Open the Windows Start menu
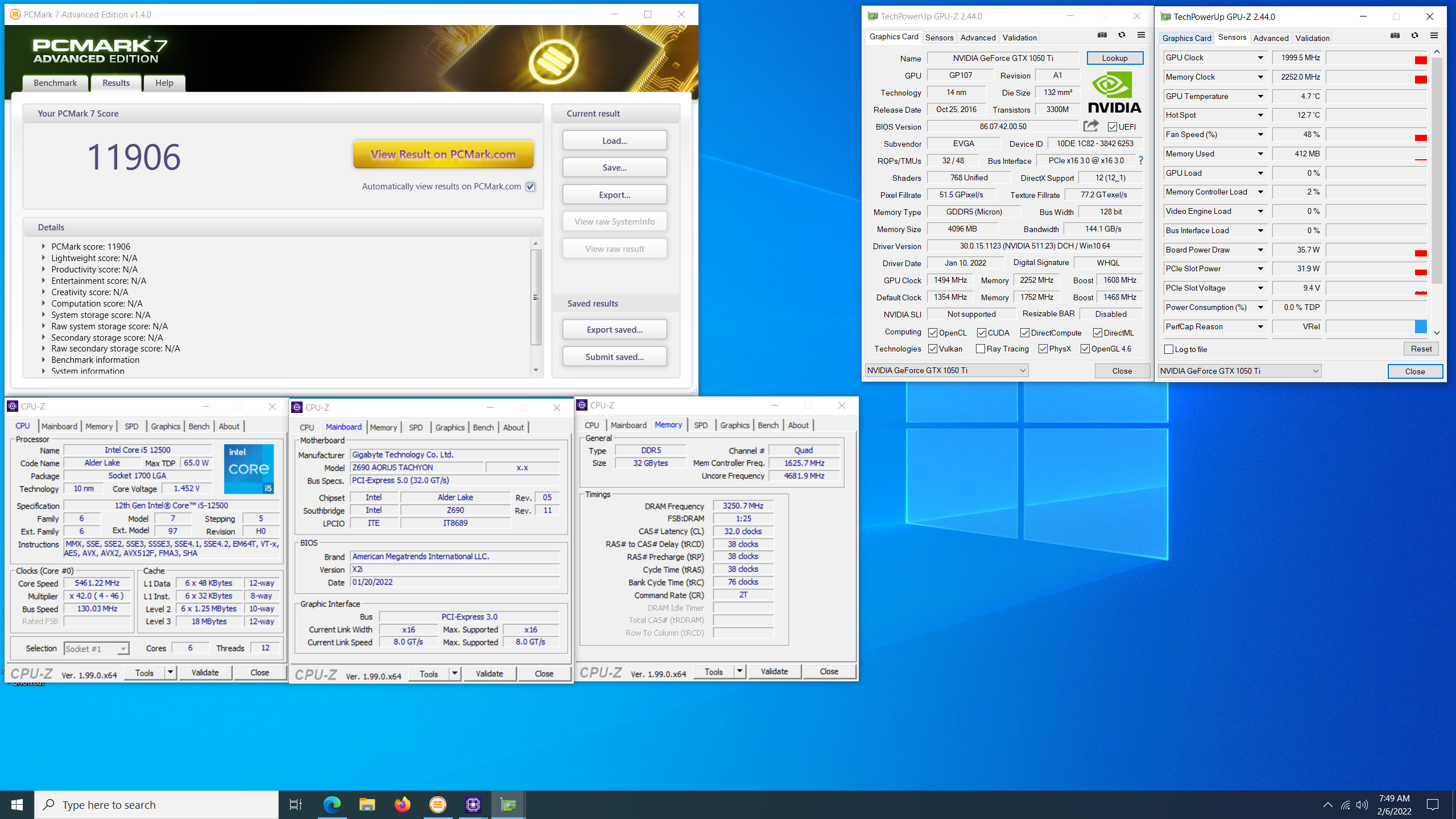The height and width of the screenshot is (819, 1456). (17, 805)
